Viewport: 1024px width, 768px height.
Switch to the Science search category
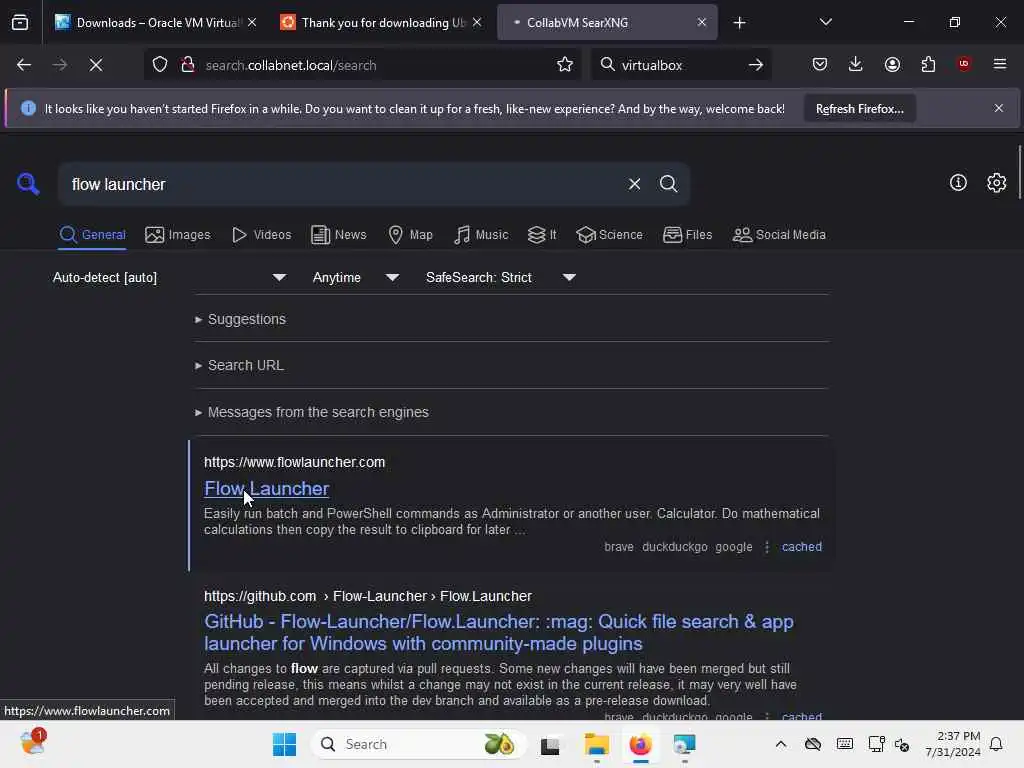point(609,234)
